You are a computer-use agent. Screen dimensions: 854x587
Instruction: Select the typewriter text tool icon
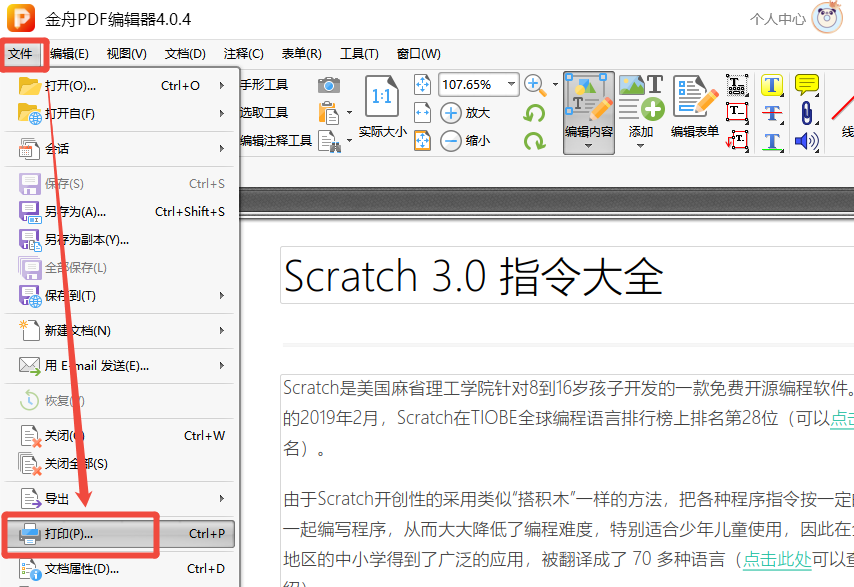[737, 84]
